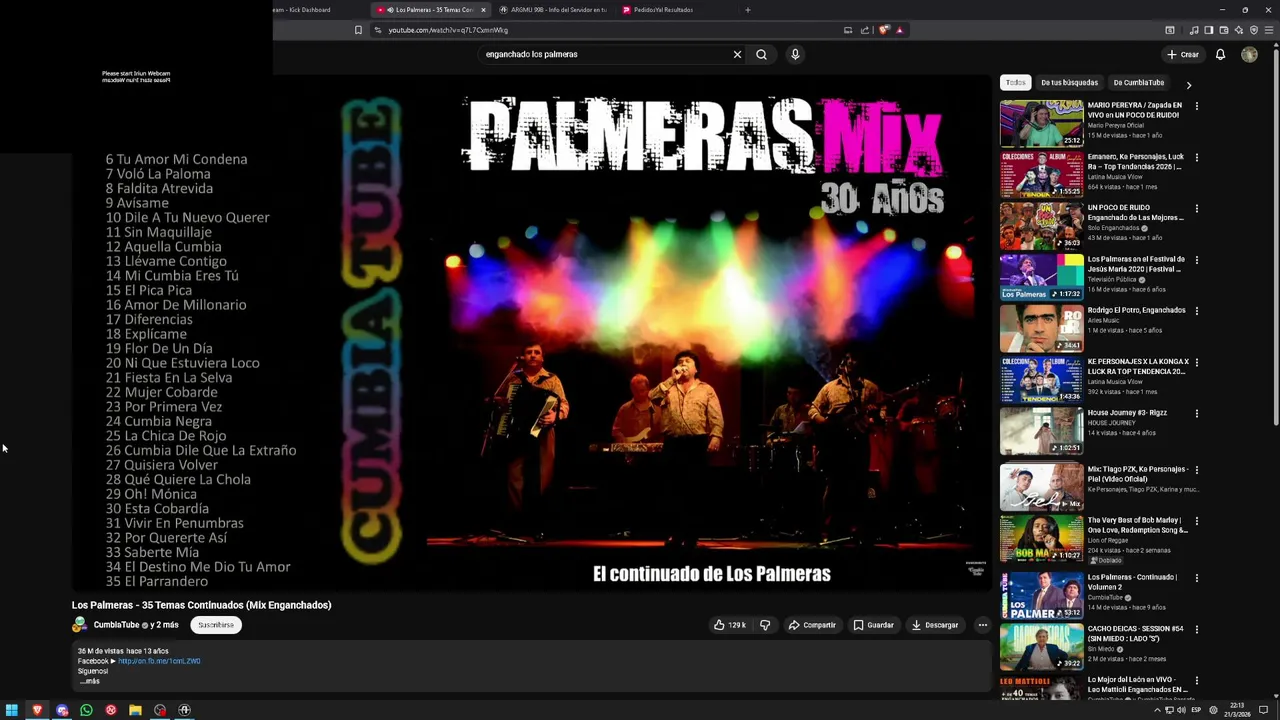The height and width of the screenshot is (720, 1280).
Task: Open the CumbiaTube channel name
Action: 116,625
